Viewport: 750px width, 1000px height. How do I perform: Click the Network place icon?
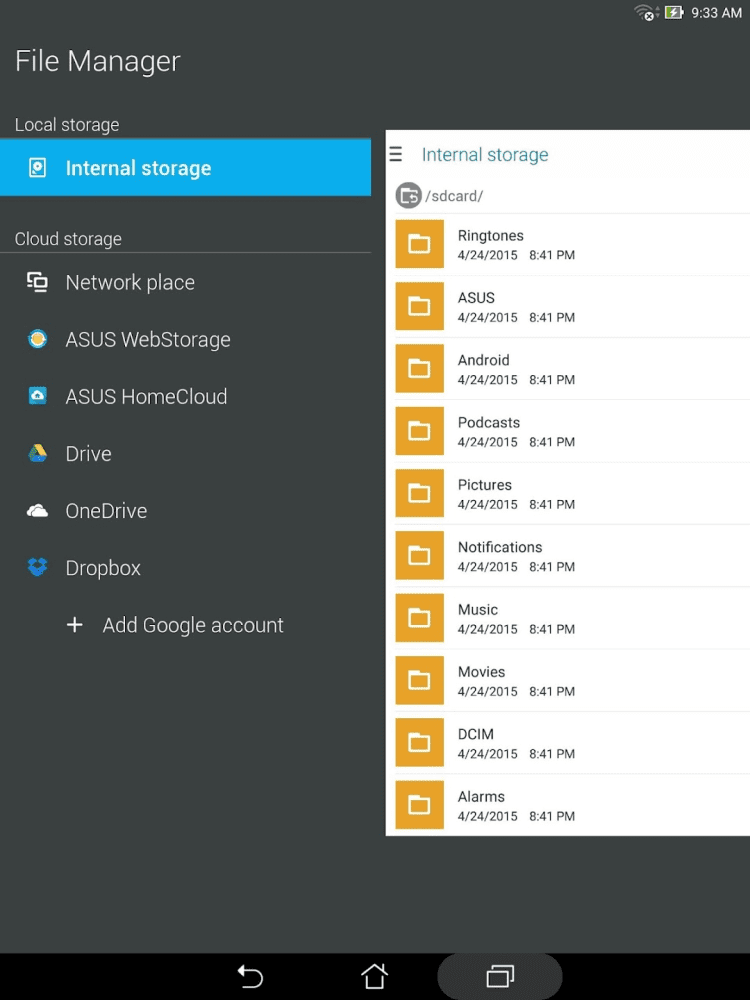point(37,283)
